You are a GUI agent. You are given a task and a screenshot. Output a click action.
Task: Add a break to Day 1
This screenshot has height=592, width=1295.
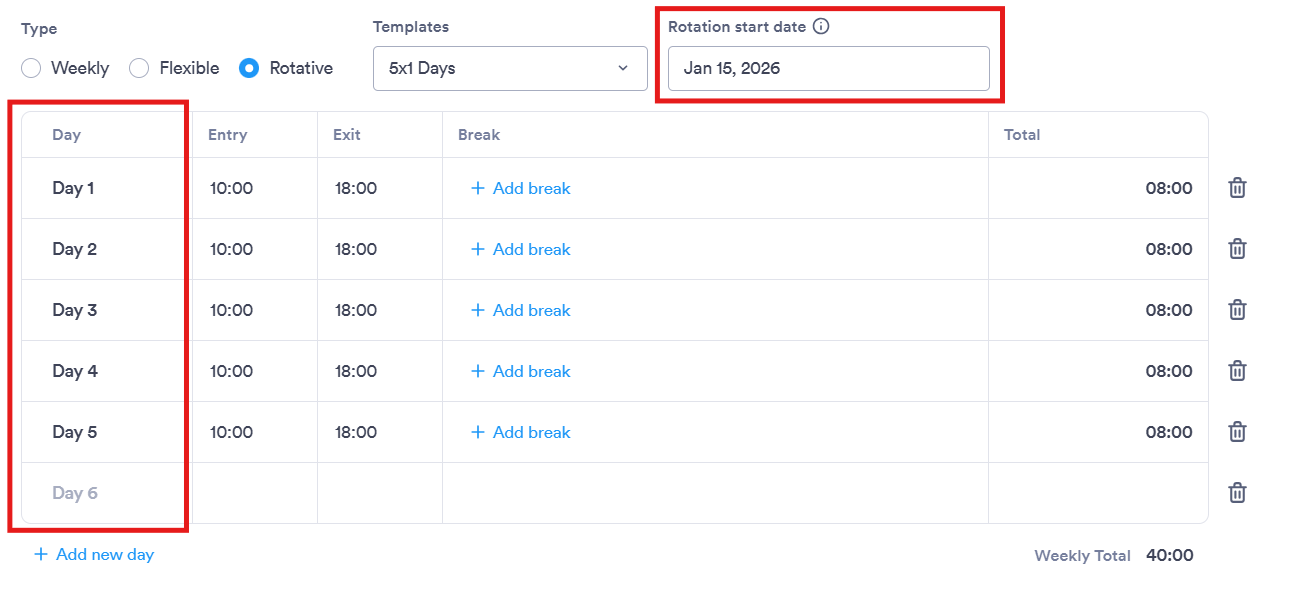[520, 188]
